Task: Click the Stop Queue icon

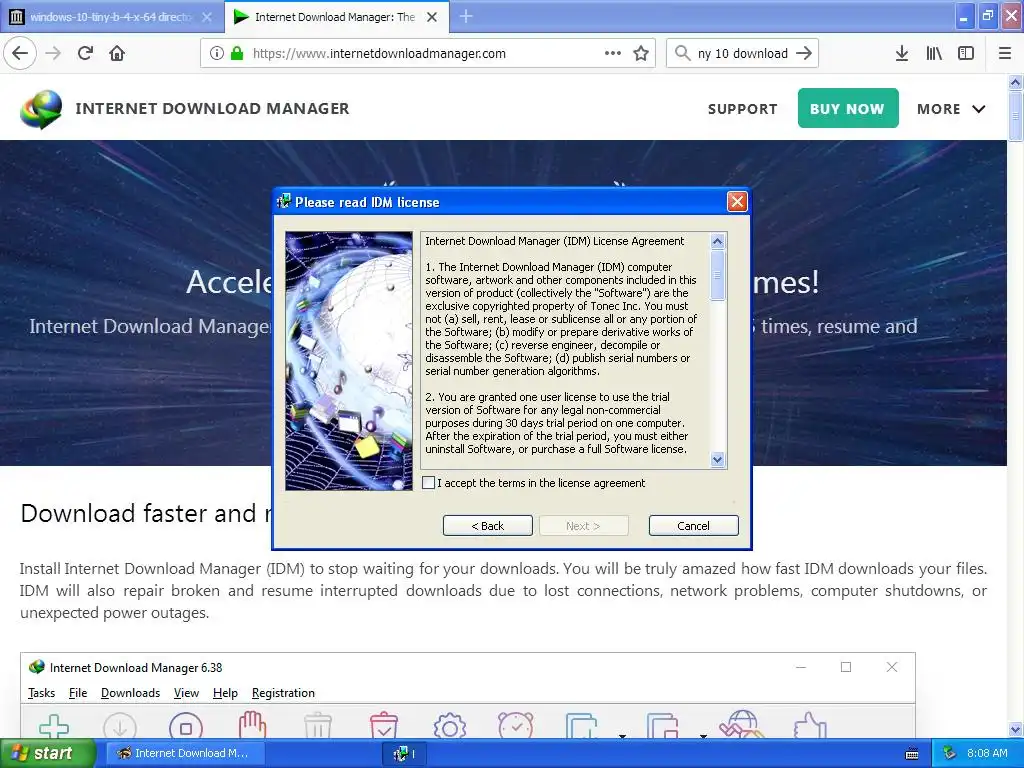Action: 663,725
